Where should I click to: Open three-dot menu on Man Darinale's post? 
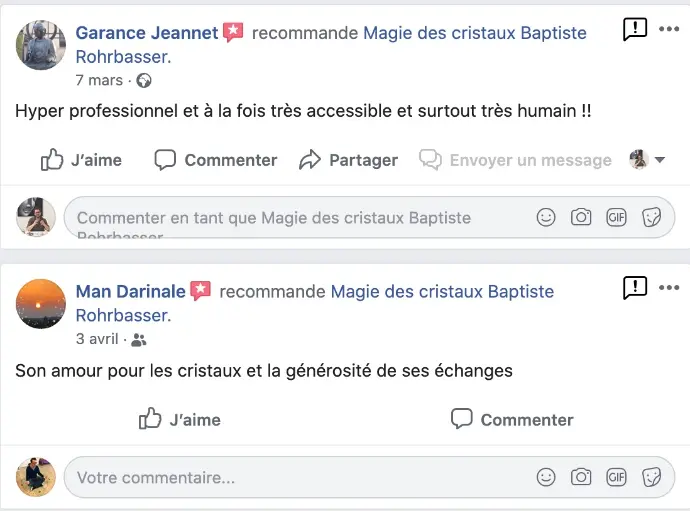coord(669,288)
